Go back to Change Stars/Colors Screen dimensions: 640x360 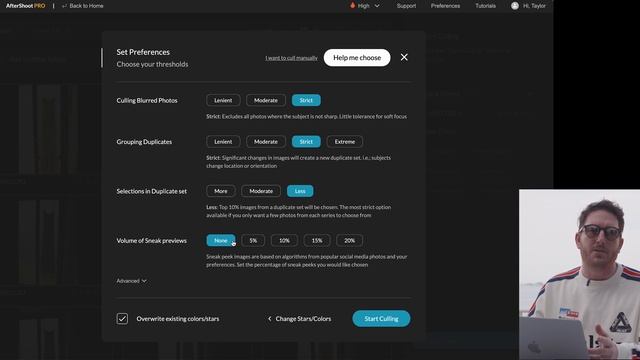pyautogui.click(x=299, y=319)
